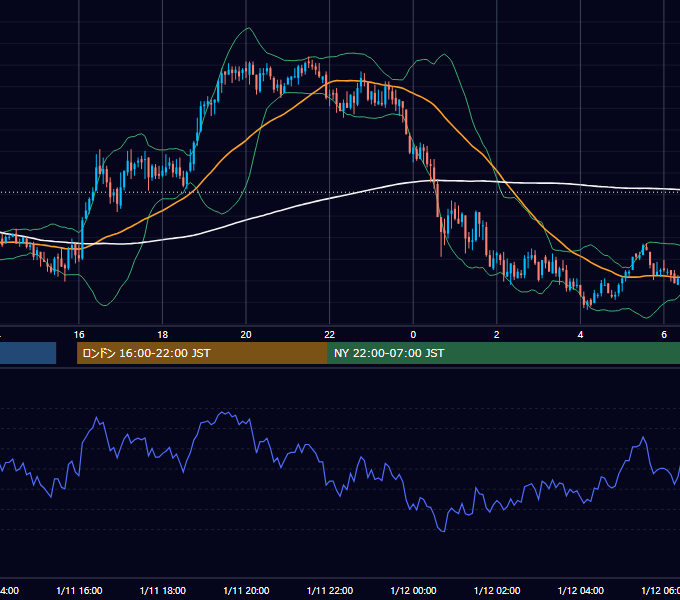680x600 pixels.
Task: Click the 22 hour label on price chart axis
Action: [x=330, y=335]
